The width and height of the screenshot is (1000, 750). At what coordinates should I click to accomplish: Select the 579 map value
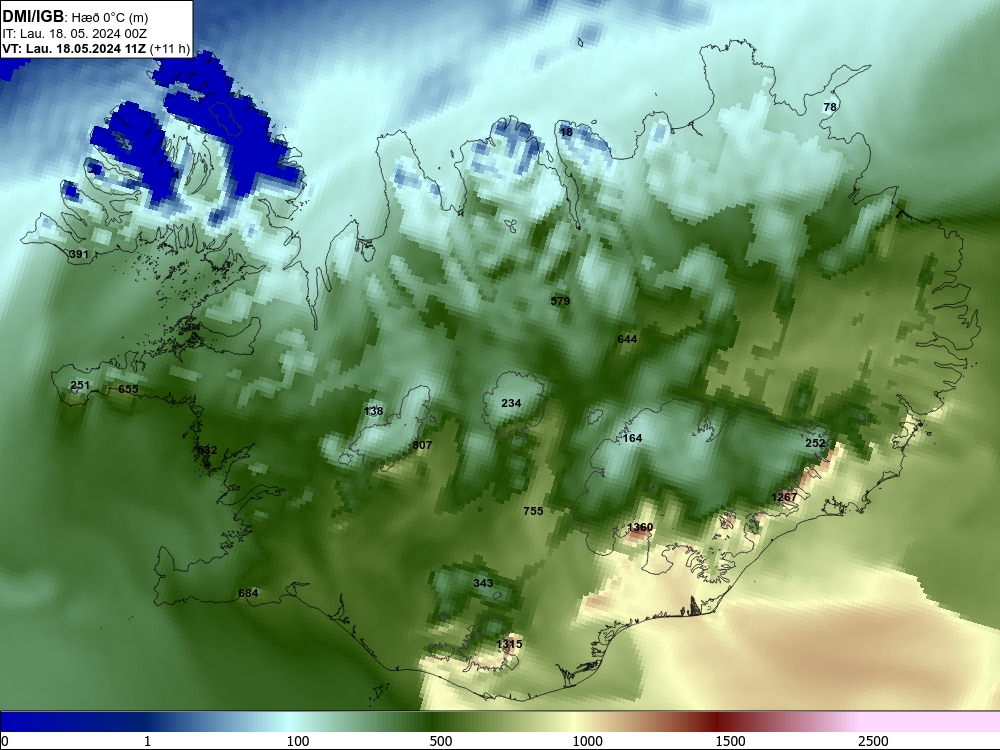point(560,301)
